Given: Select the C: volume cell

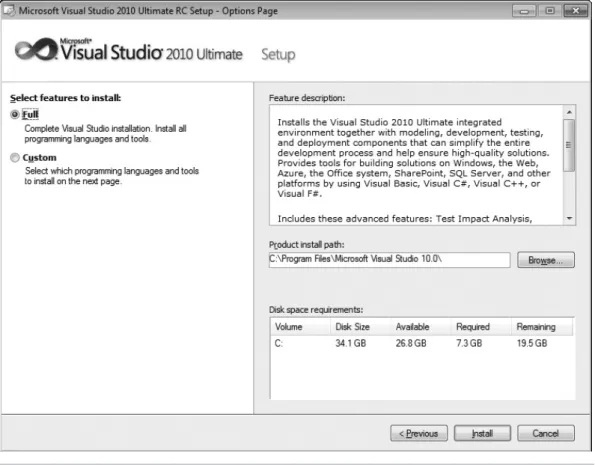Looking at the screenshot, I should (279, 344).
